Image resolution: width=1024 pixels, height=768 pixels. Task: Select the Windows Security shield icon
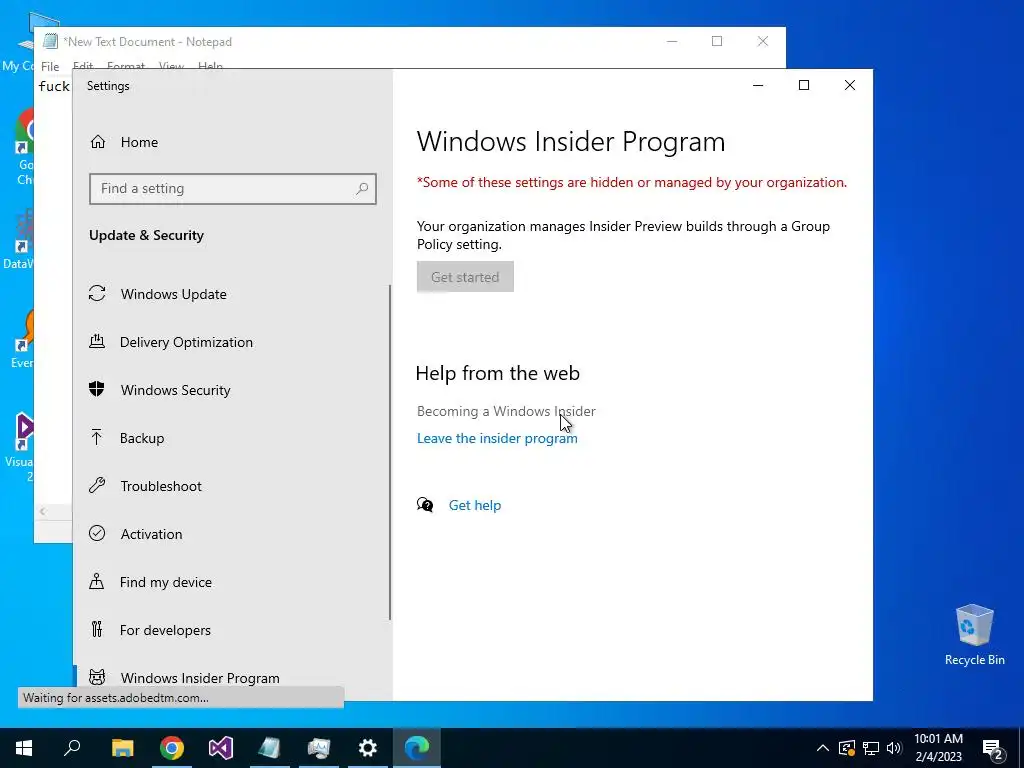[x=97, y=389]
